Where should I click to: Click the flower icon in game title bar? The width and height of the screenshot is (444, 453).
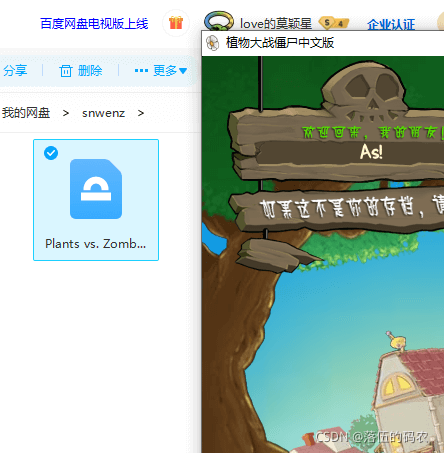213,43
